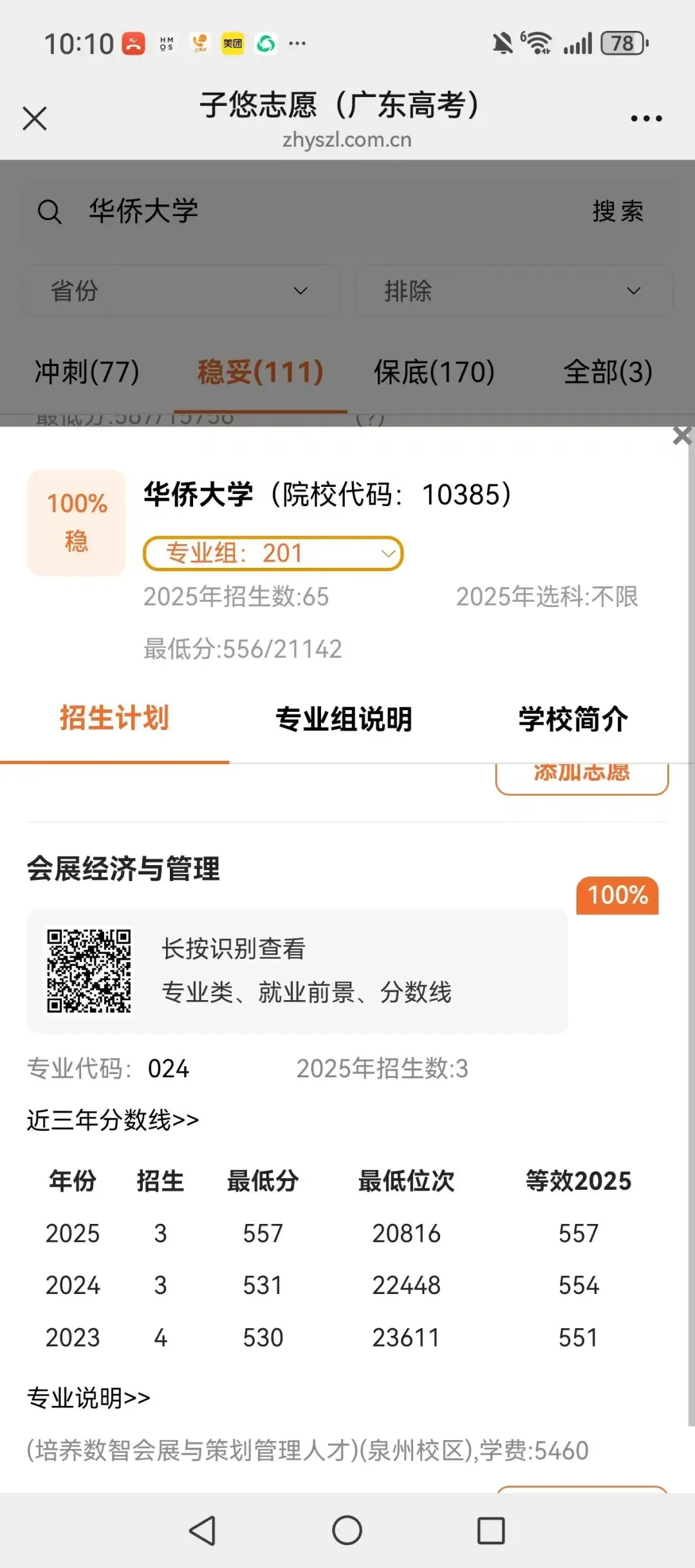Open the three-dot more options menu
Image resolution: width=695 pixels, height=1568 pixels.
646,118
